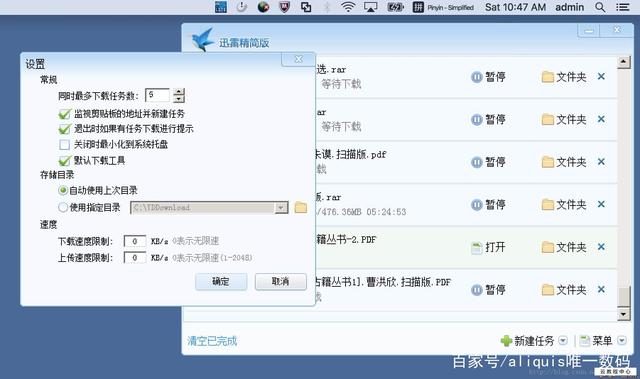Open folder for 扫描版.pdf task

pyautogui.click(x=564, y=162)
